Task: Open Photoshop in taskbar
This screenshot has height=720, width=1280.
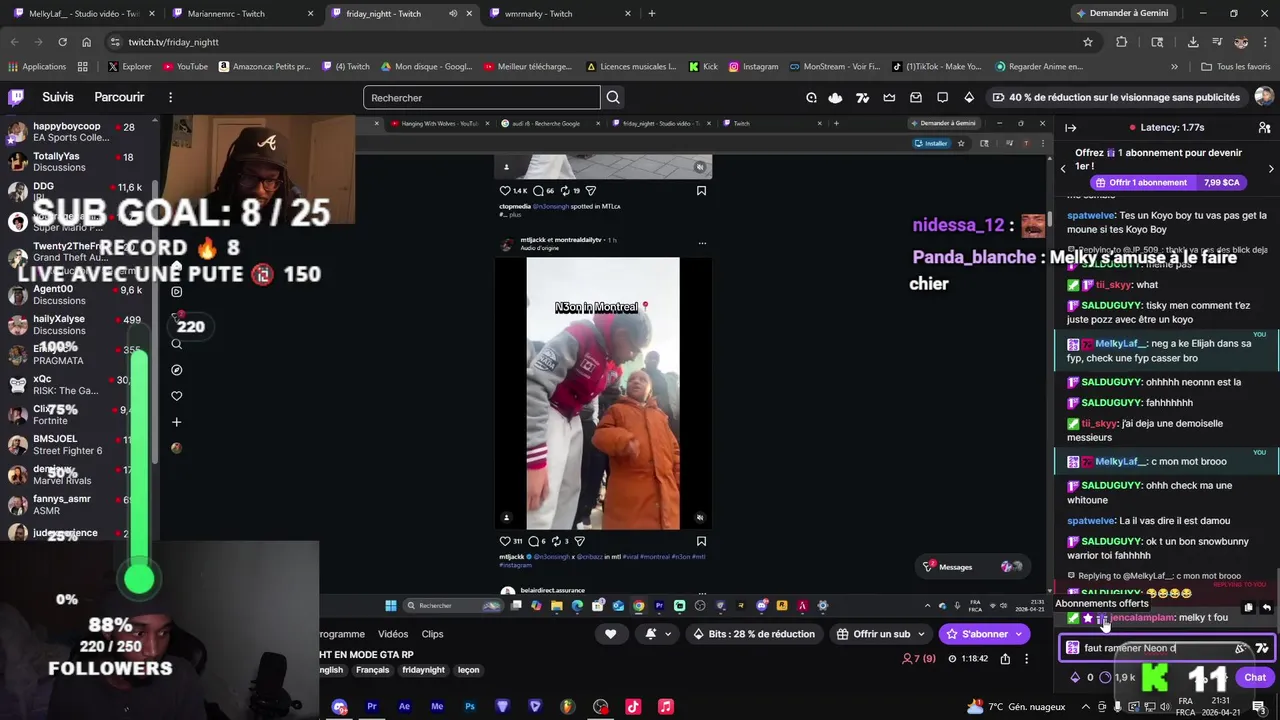Action: (x=469, y=706)
